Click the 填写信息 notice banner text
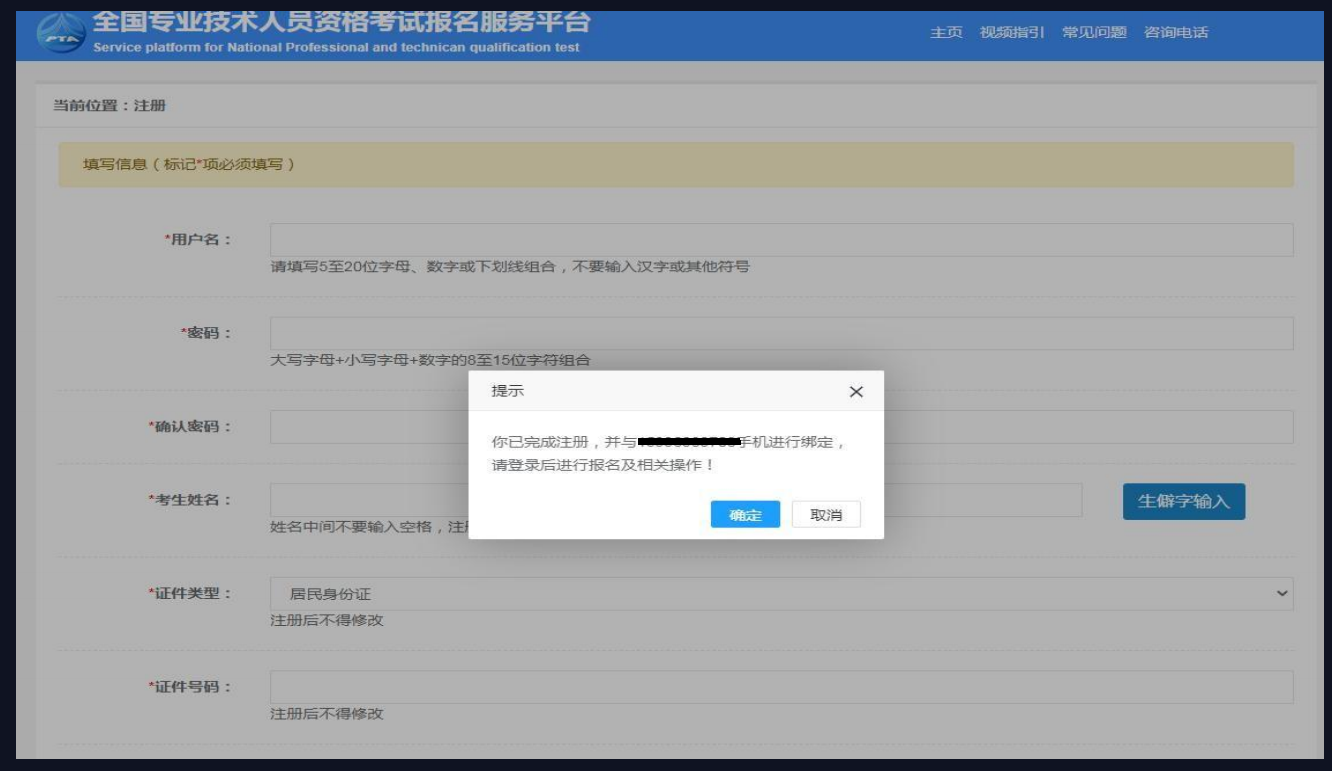The height and width of the screenshot is (771, 1332). tap(188, 165)
